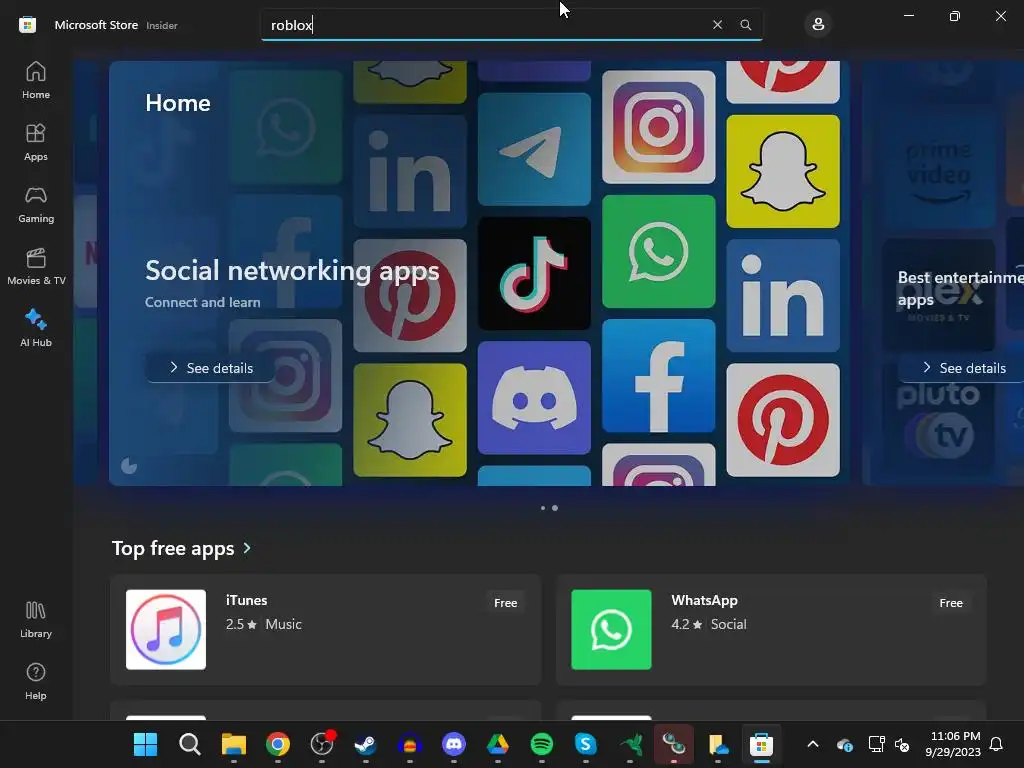Click the muted volume tray icon
The image size is (1024, 768).
click(902, 744)
